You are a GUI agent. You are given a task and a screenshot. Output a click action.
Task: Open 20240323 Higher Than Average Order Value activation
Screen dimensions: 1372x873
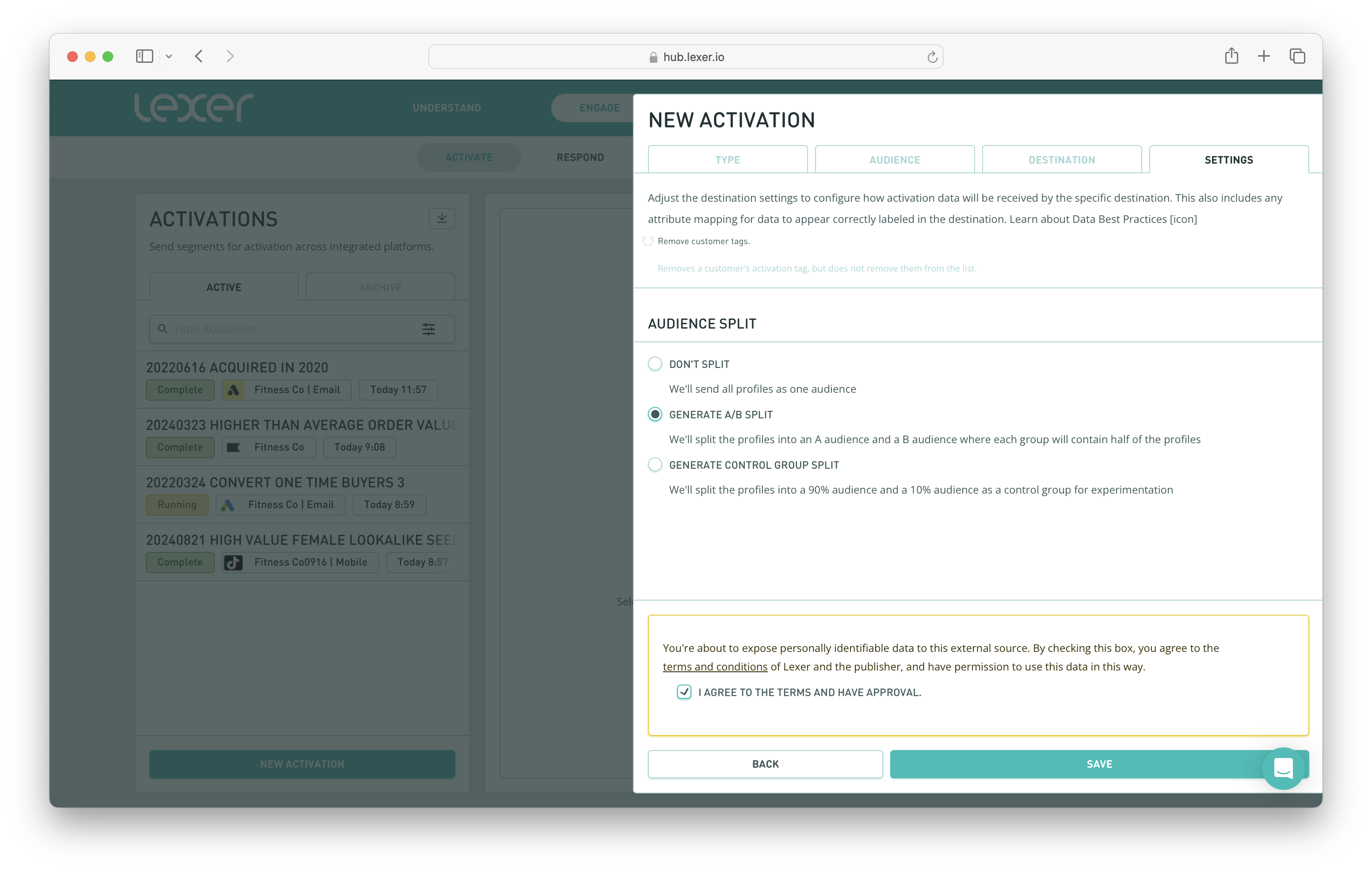[x=302, y=437]
